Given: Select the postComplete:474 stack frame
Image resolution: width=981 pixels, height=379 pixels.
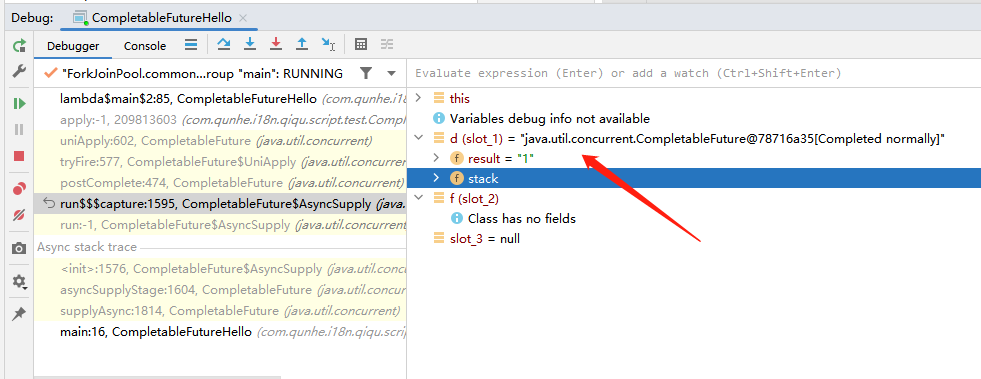Looking at the screenshot, I should (220, 183).
